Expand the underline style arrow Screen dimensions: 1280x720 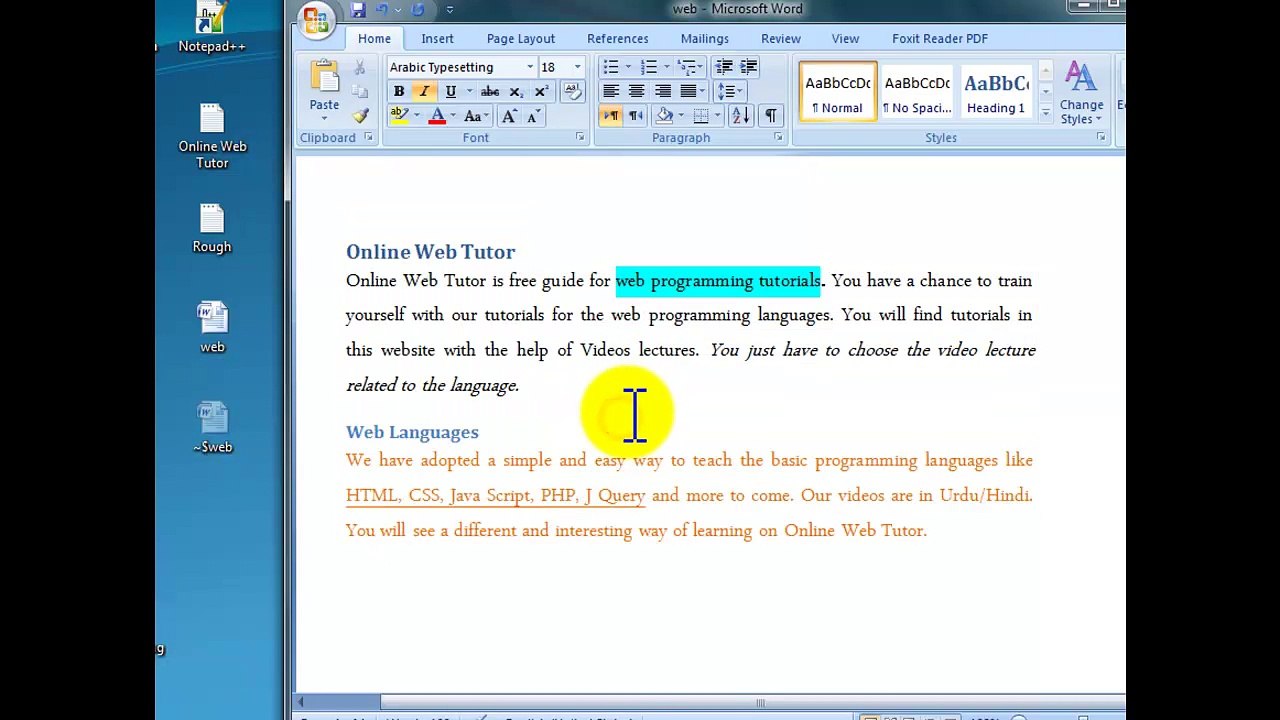pos(468,92)
